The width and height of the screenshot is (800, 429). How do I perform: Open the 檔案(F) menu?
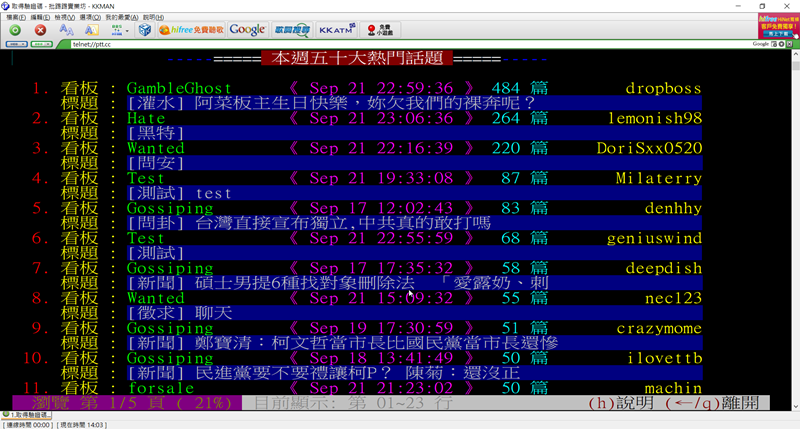click(16, 17)
